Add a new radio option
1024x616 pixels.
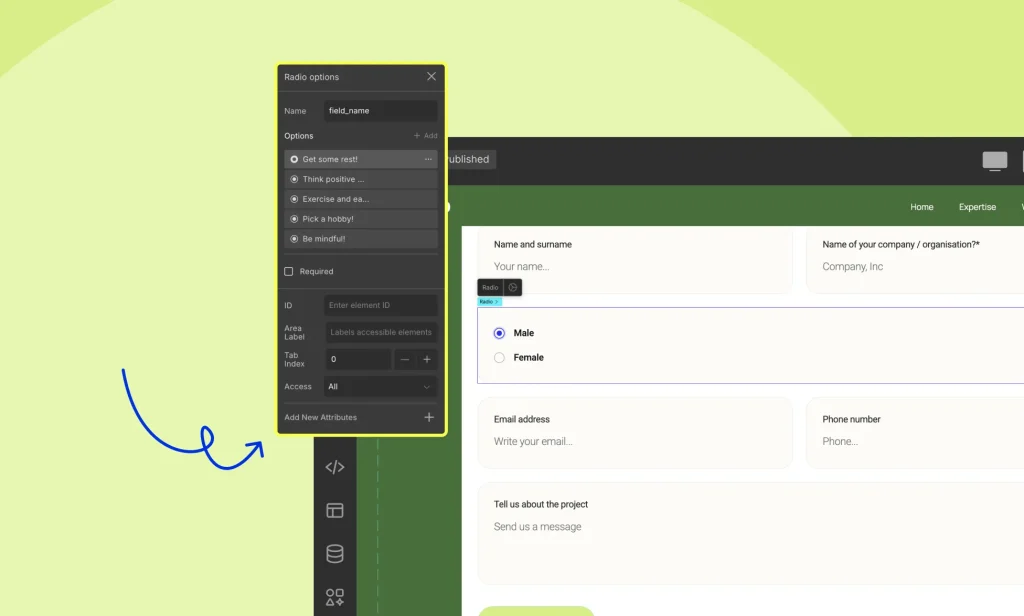[x=425, y=136]
